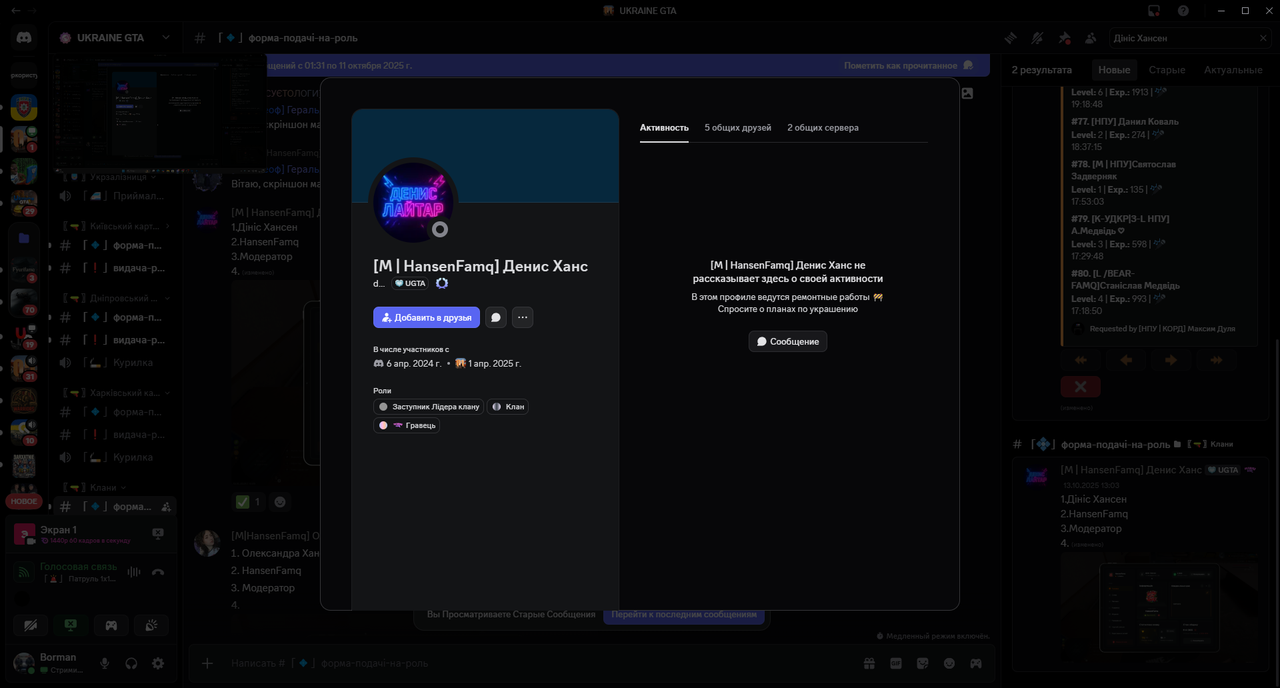Click screen share button in voice panel
This screenshot has height=688, width=1280.
point(71,625)
